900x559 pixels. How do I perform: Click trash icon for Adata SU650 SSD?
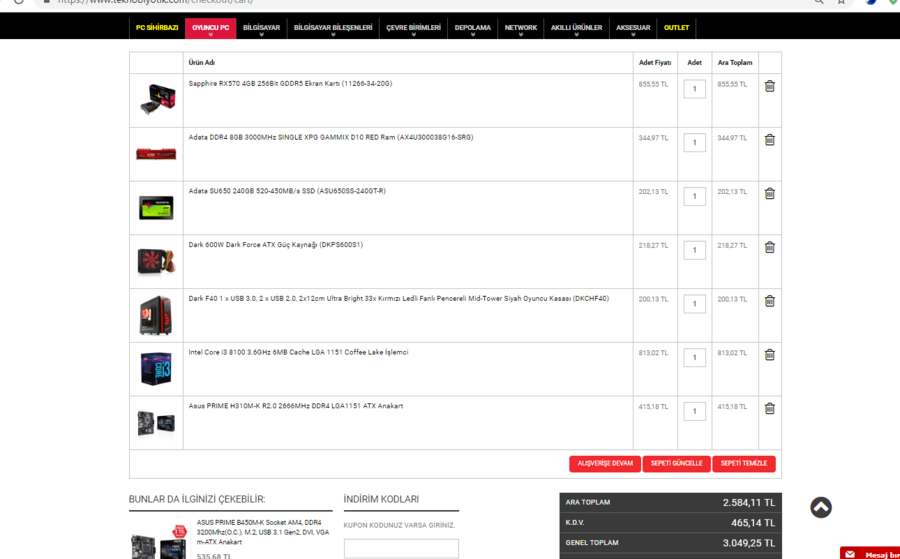[x=770, y=193]
